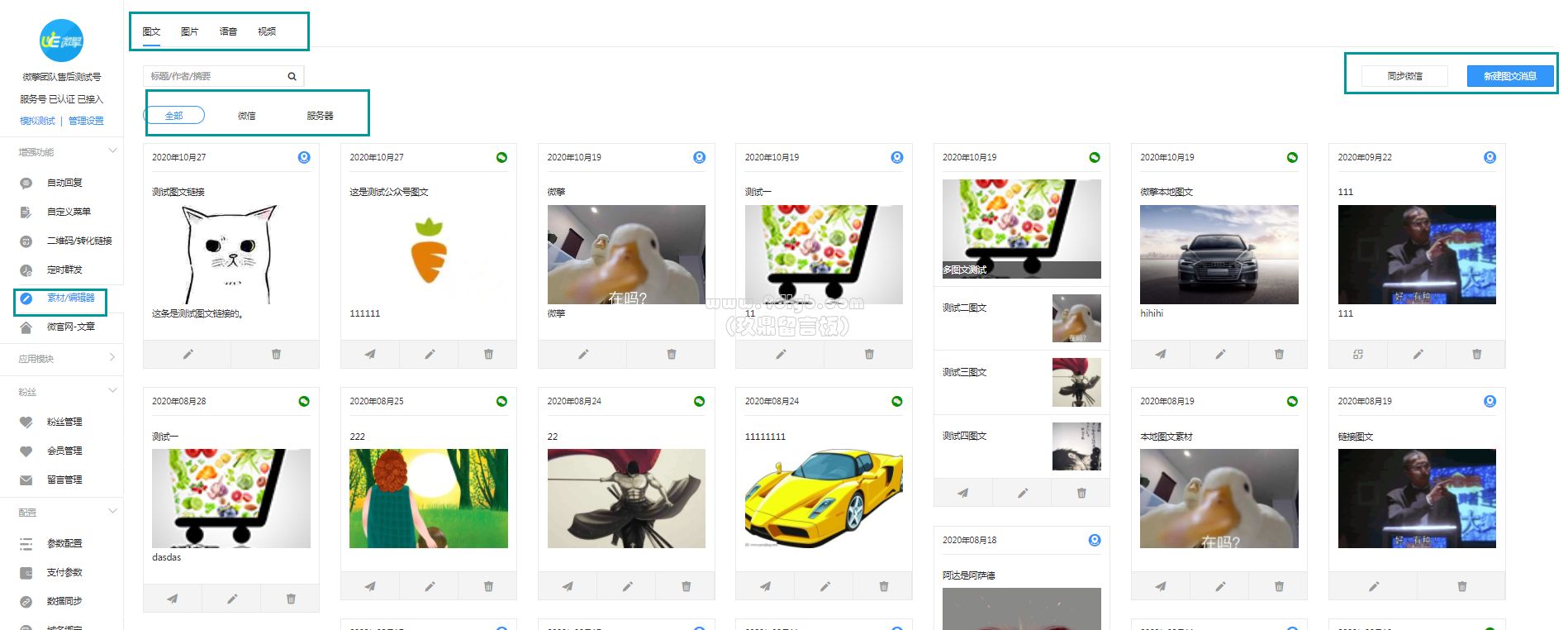Screen dimensions: 1568x630
Task: Open 自动回复 in the sidebar
Action: click(64, 183)
